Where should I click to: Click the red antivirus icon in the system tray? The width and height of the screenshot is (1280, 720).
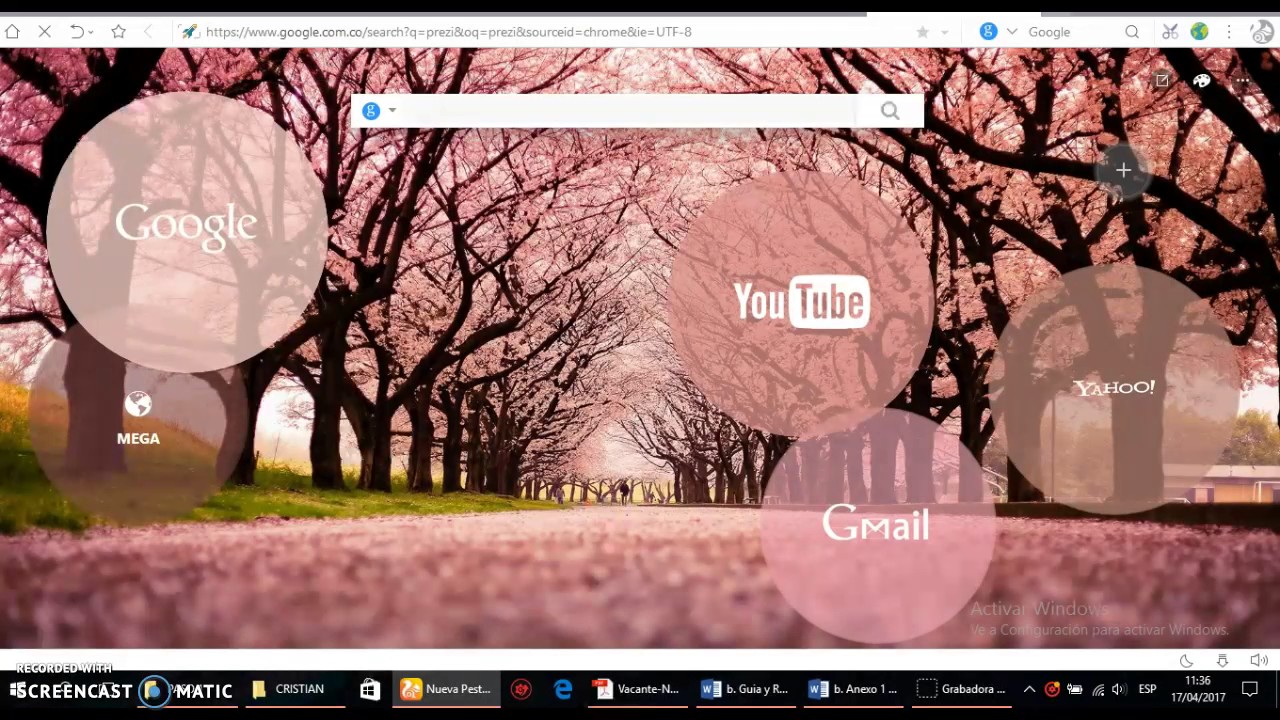click(x=1052, y=689)
